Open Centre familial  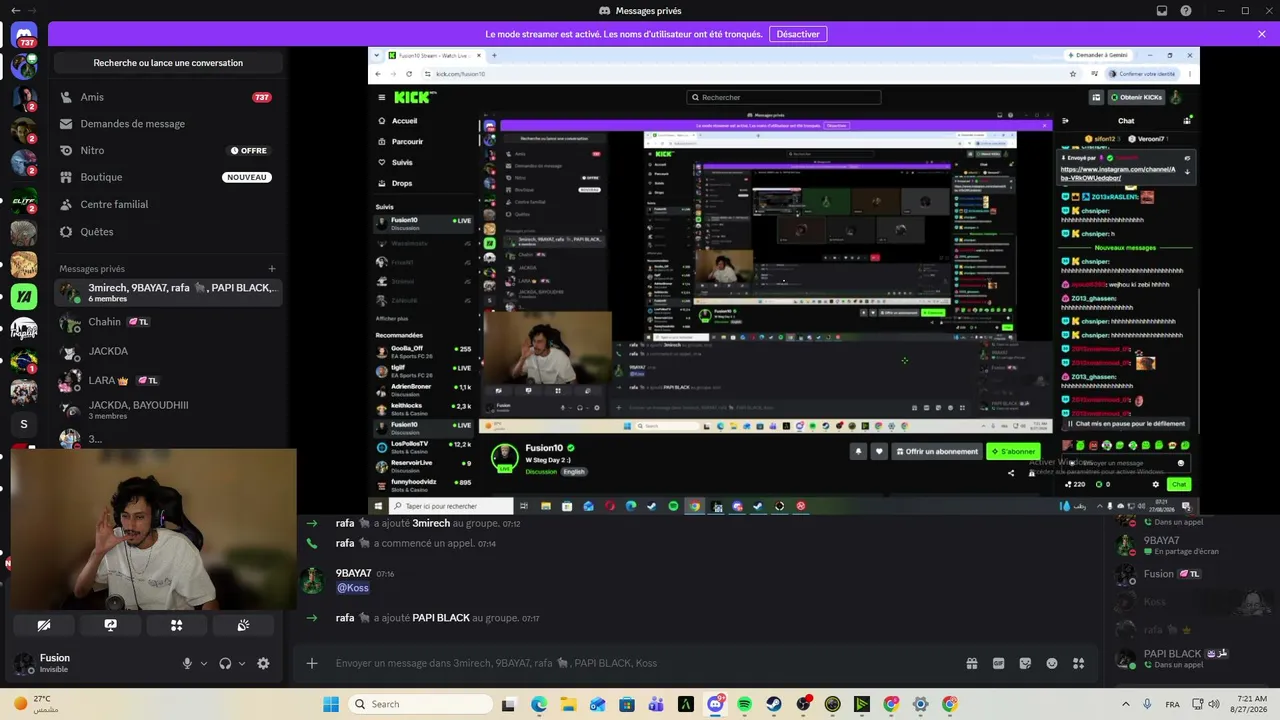click(x=166, y=204)
